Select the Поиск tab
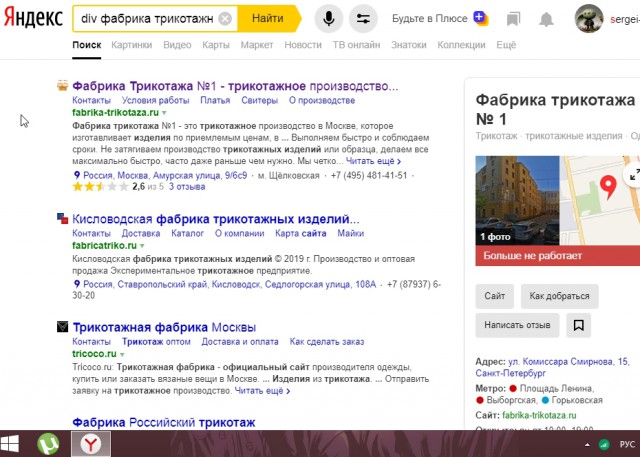Screen dimensions: 640x457 (x=87, y=45)
